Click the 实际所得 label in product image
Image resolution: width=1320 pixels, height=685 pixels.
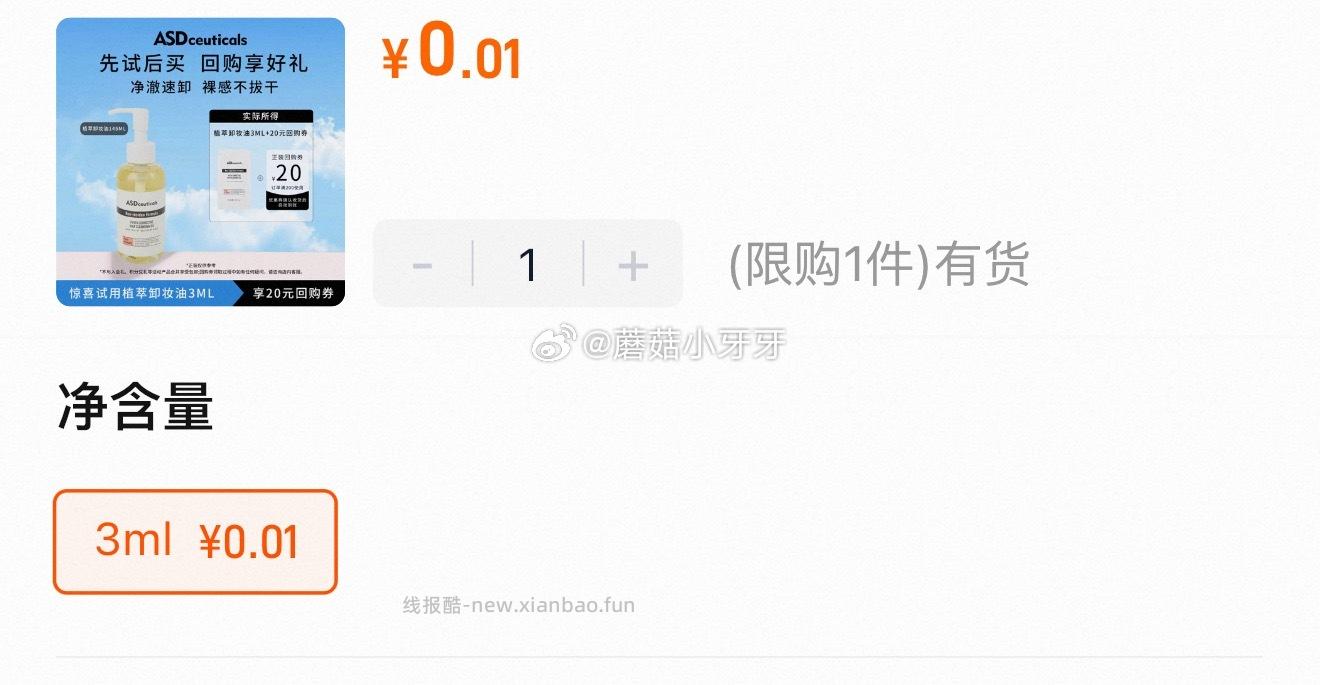click(260, 116)
